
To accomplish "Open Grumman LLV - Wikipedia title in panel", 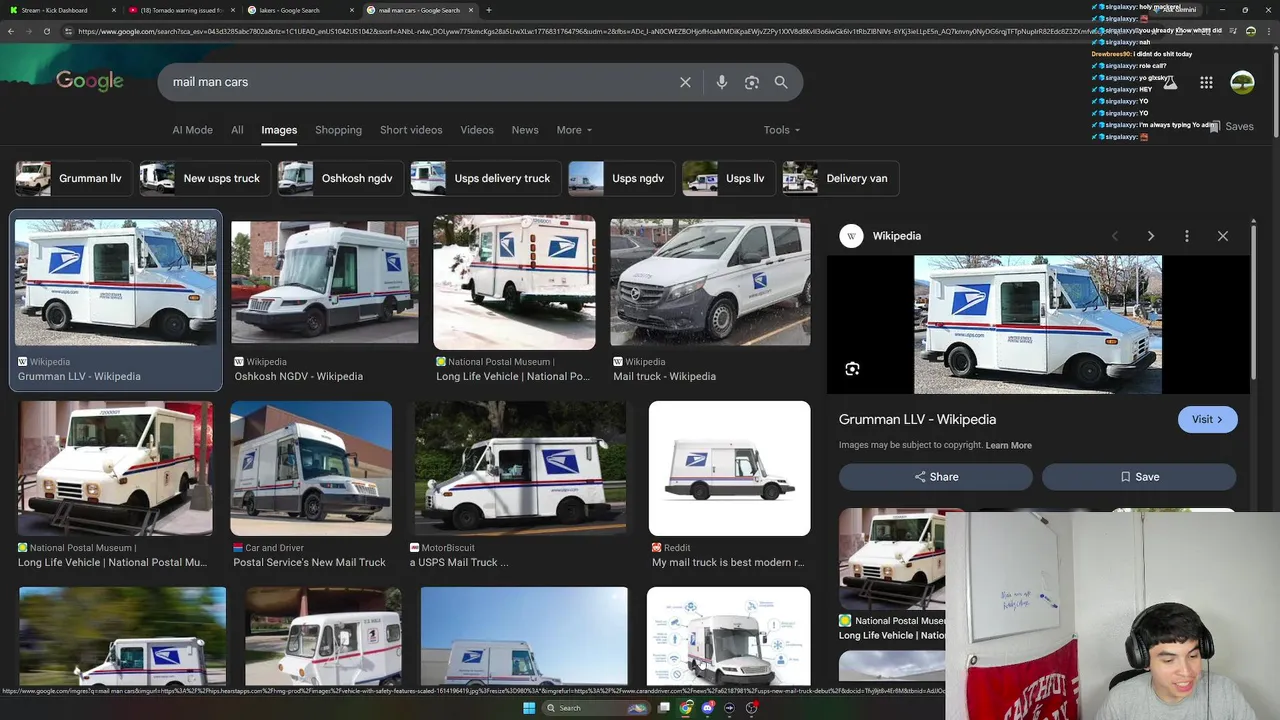I will coord(917,420).
